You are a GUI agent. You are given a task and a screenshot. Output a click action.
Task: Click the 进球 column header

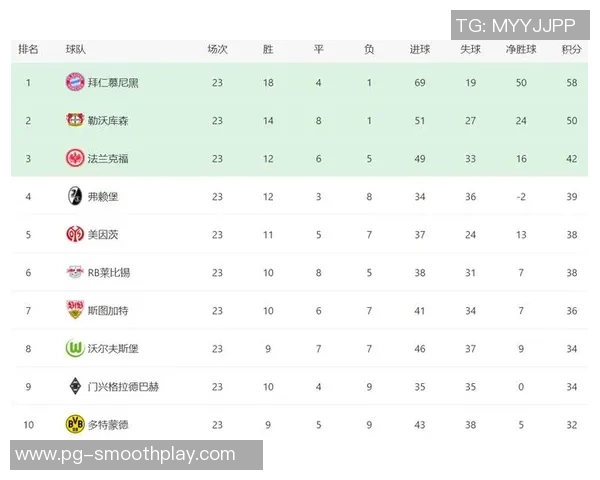click(x=420, y=48)
